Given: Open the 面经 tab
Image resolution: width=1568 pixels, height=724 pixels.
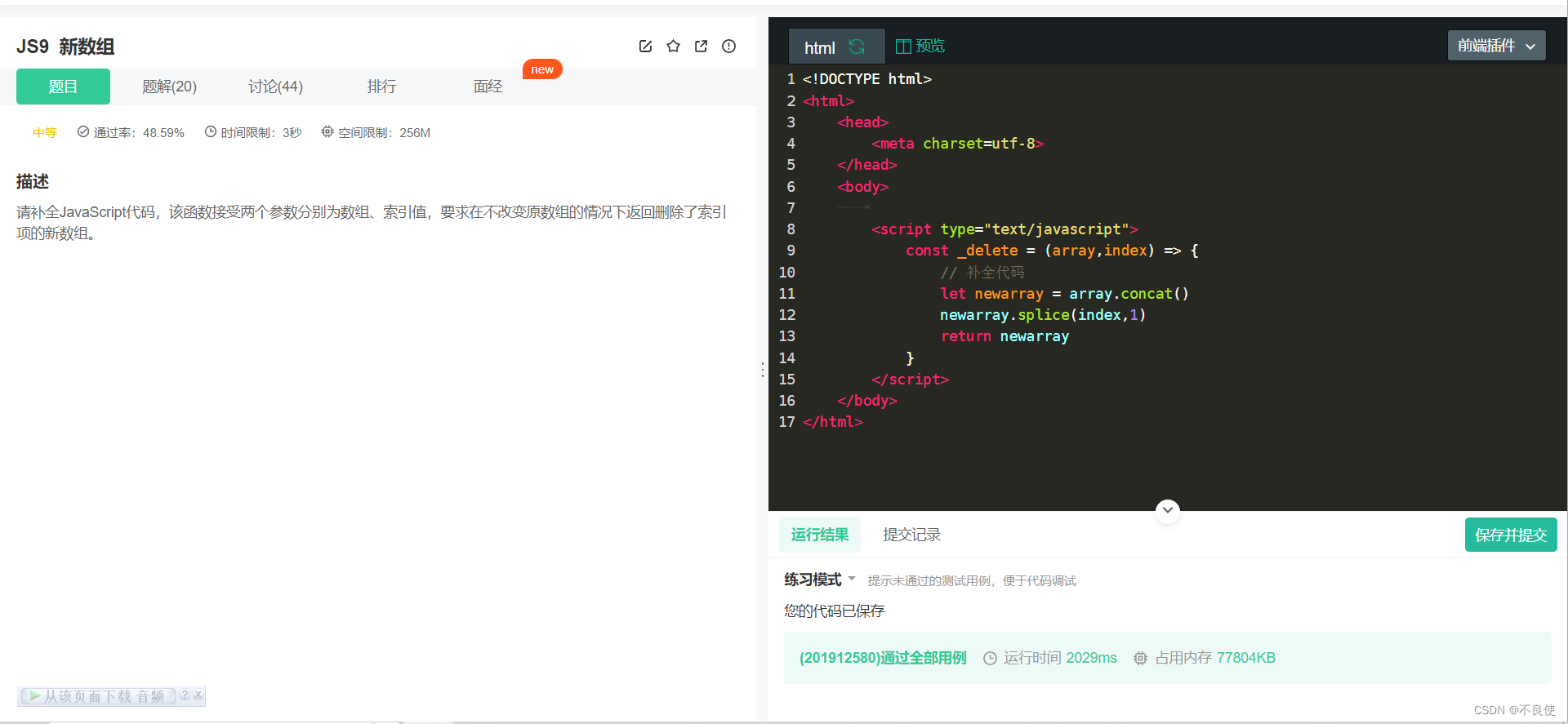Looking at the screenshot, I should coord(488,87).
